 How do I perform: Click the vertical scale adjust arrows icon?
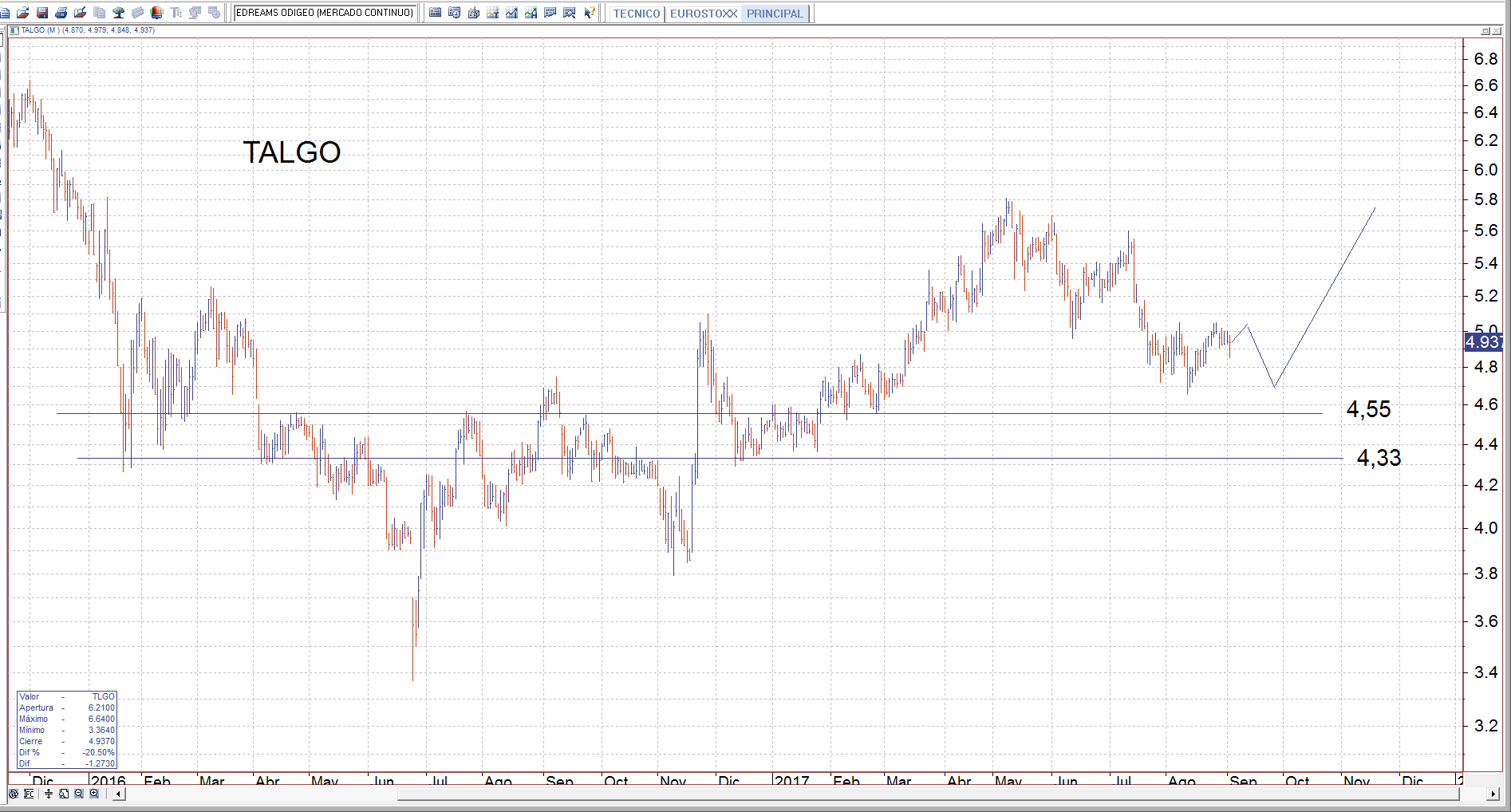[x=49, y=794]
